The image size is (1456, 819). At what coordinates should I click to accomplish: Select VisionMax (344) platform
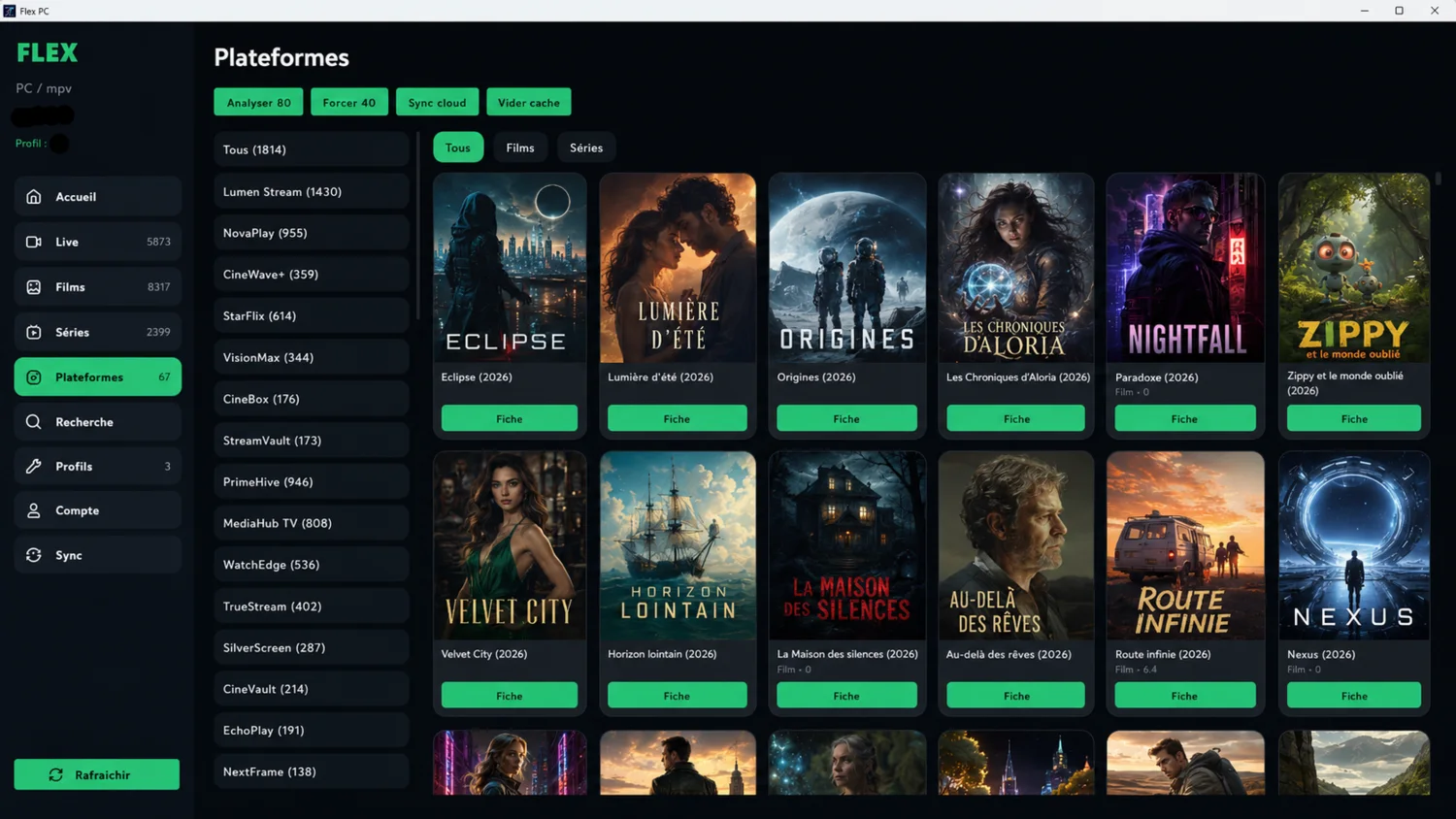pyautogui.click(x=312, y=358)
